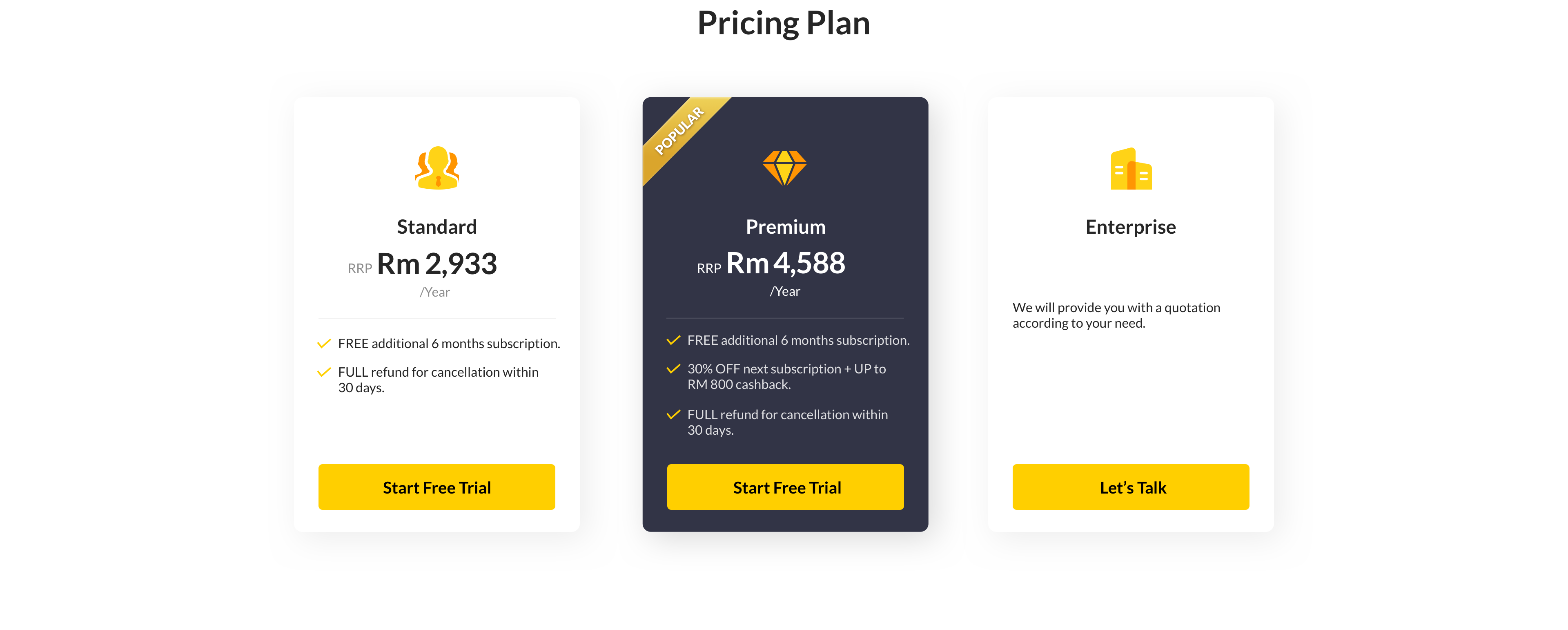1568x630 pixels.
Task: Click the Pricing Plan heading
Action: coord(784,23)
